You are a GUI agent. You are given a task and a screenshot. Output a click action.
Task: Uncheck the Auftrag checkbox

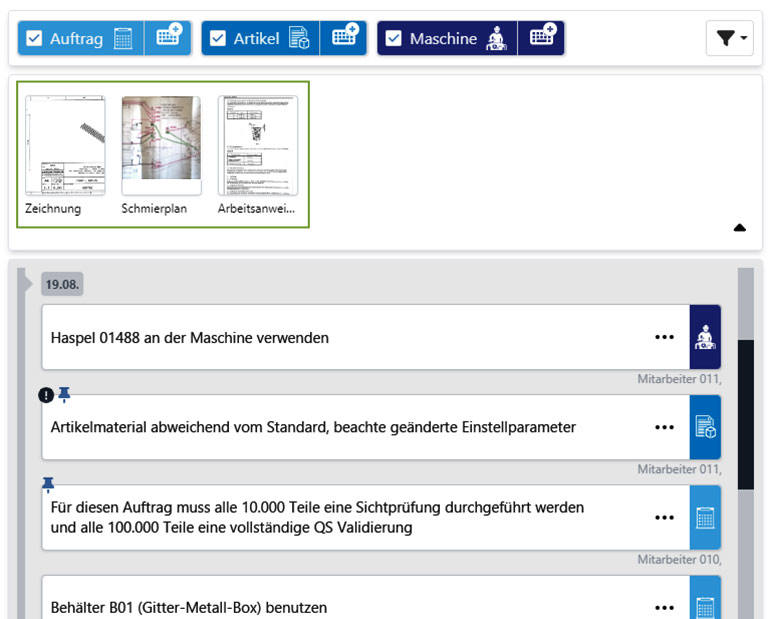click(34, 39)
